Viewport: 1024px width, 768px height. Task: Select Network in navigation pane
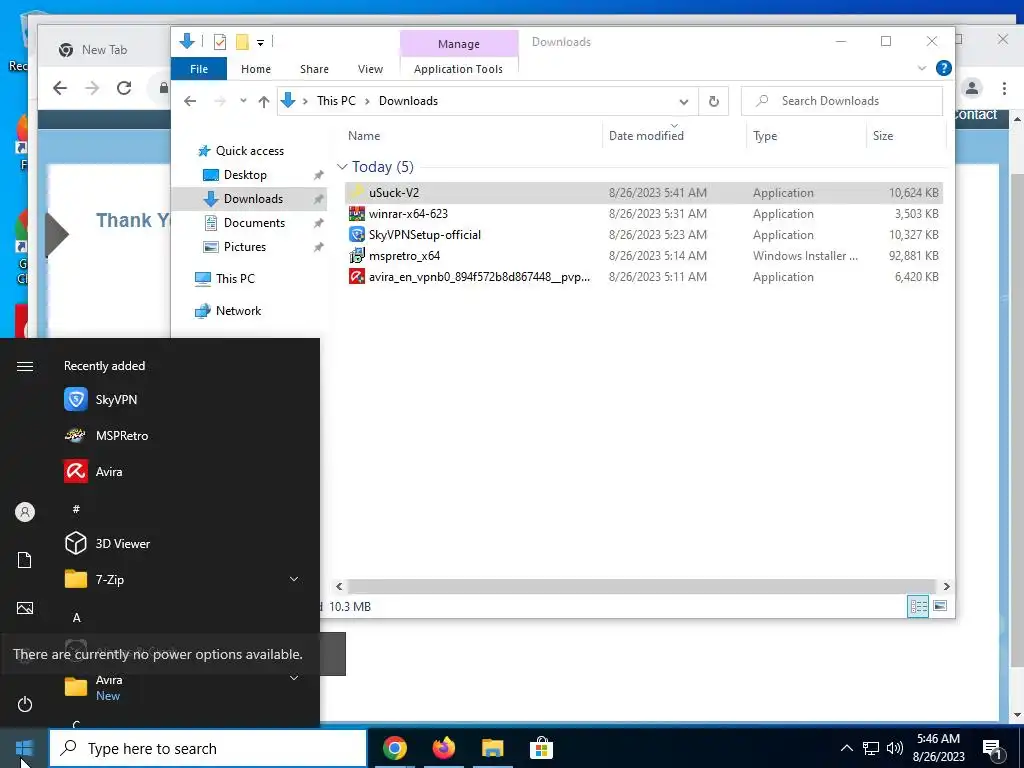point(238,311)
